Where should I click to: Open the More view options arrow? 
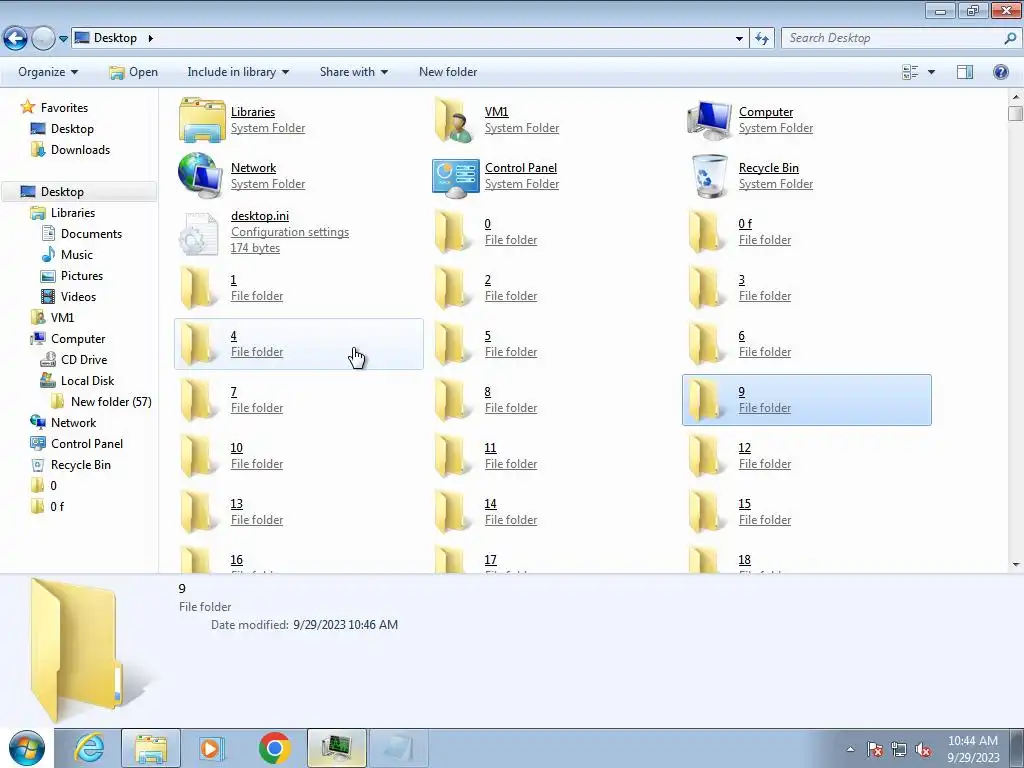click(931, 72)
